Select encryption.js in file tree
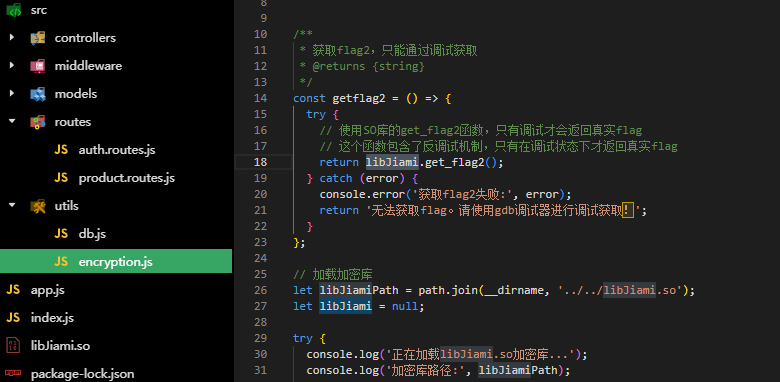 115,262
